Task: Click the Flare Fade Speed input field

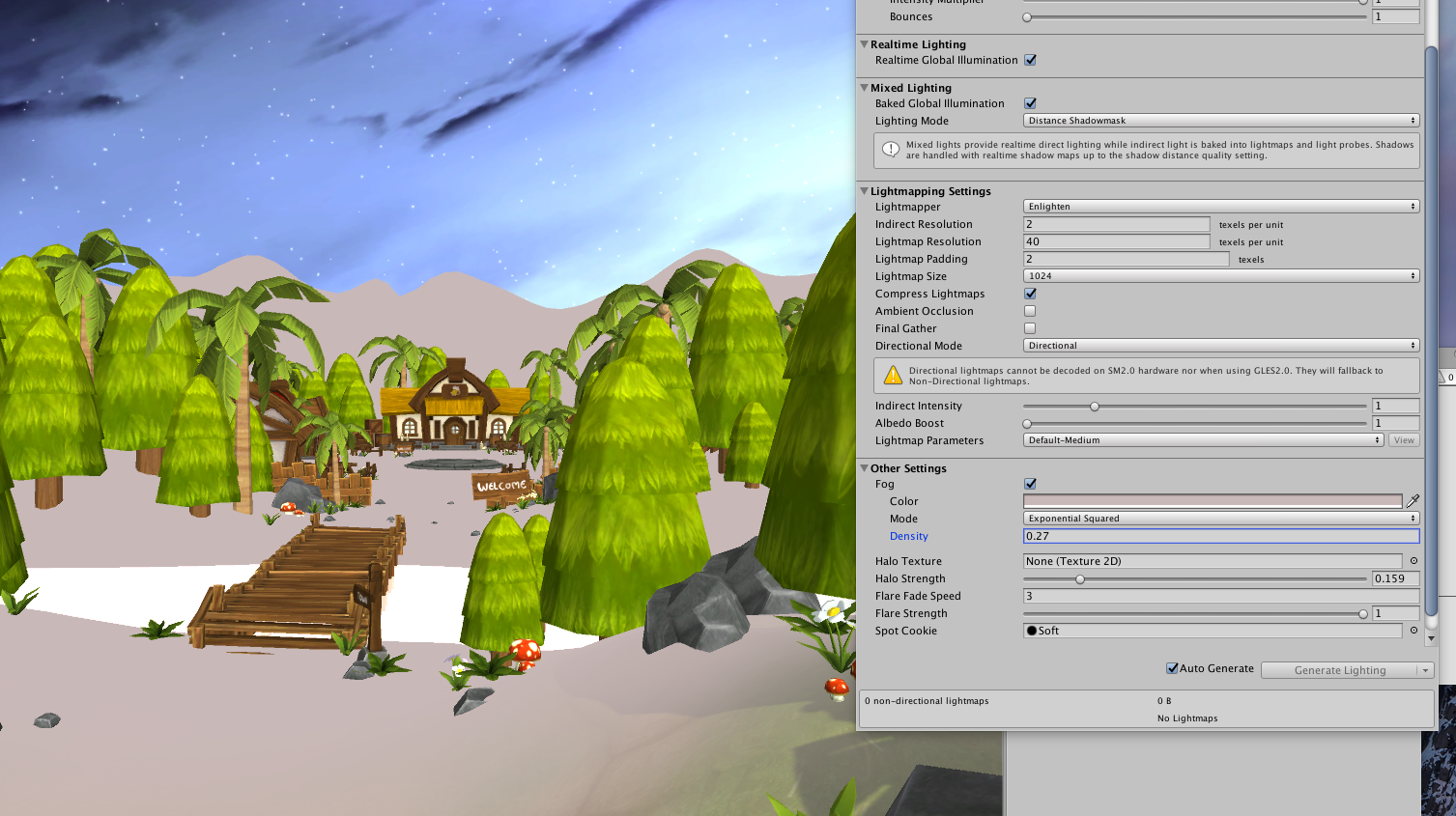Action: pos(1221,596)
